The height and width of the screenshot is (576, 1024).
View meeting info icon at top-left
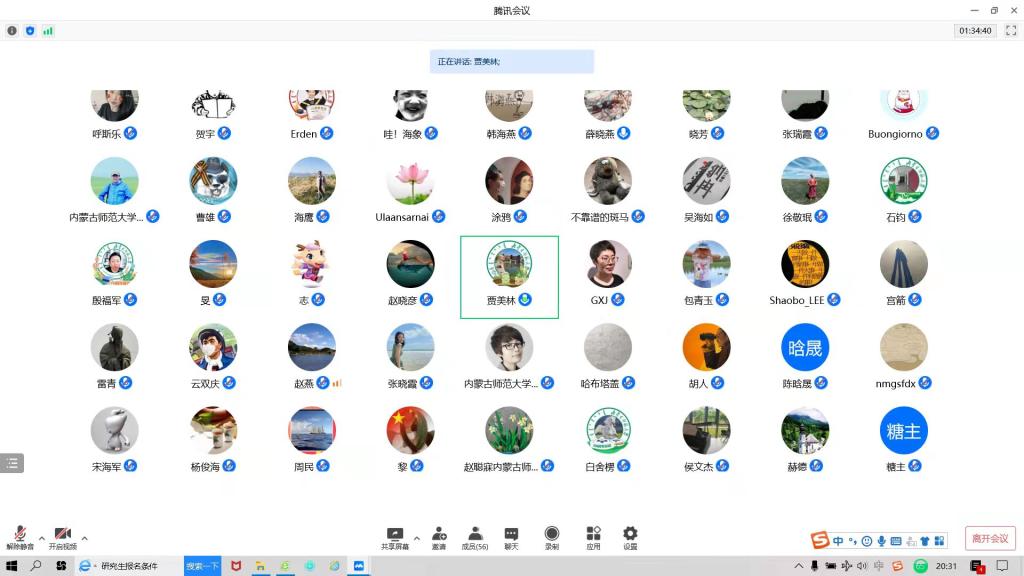click(x=12, y=31)
